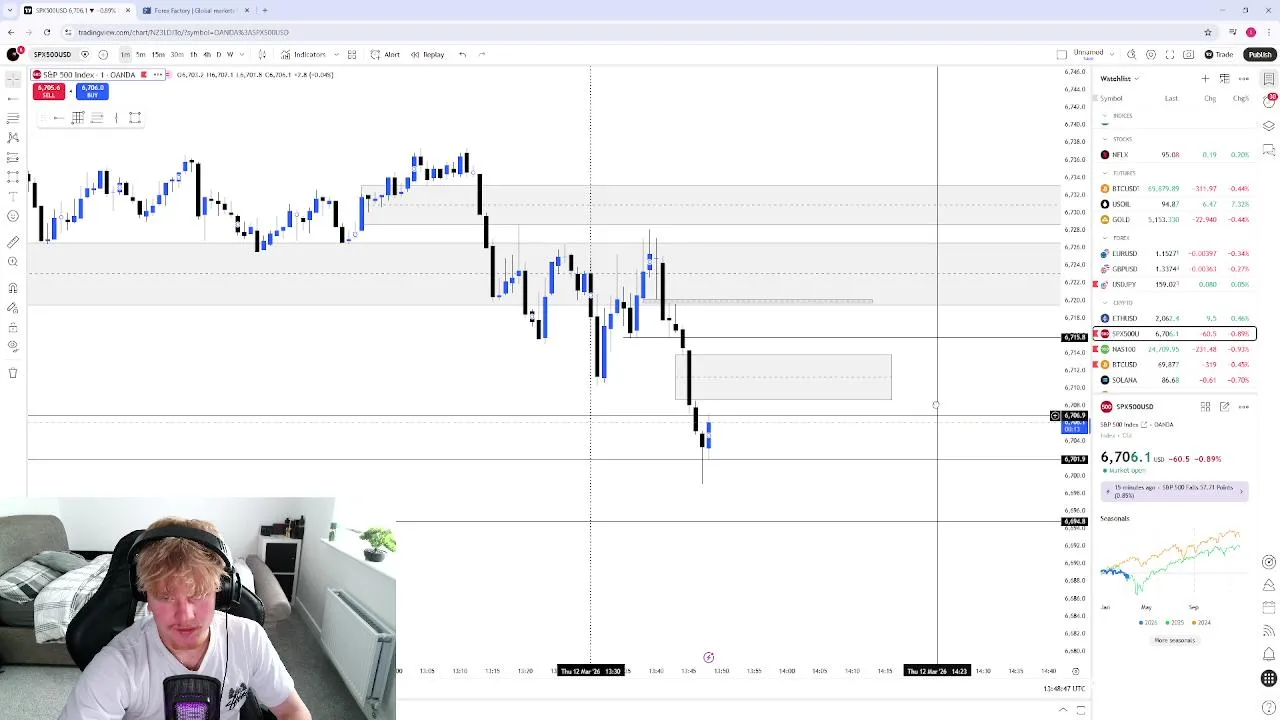
Task: Select GOLD in the watchlist
Action: pos(1175,219)
